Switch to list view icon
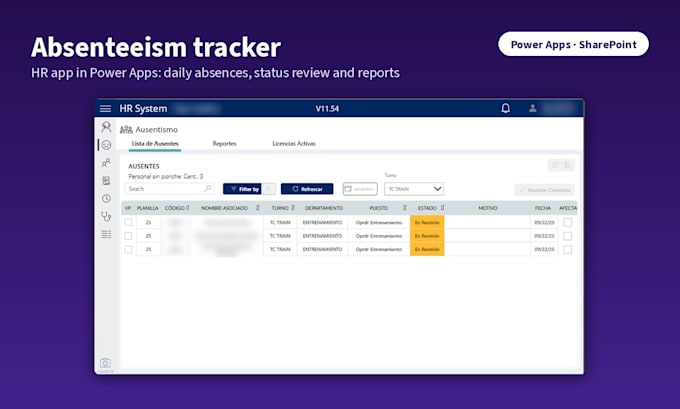 568,165
